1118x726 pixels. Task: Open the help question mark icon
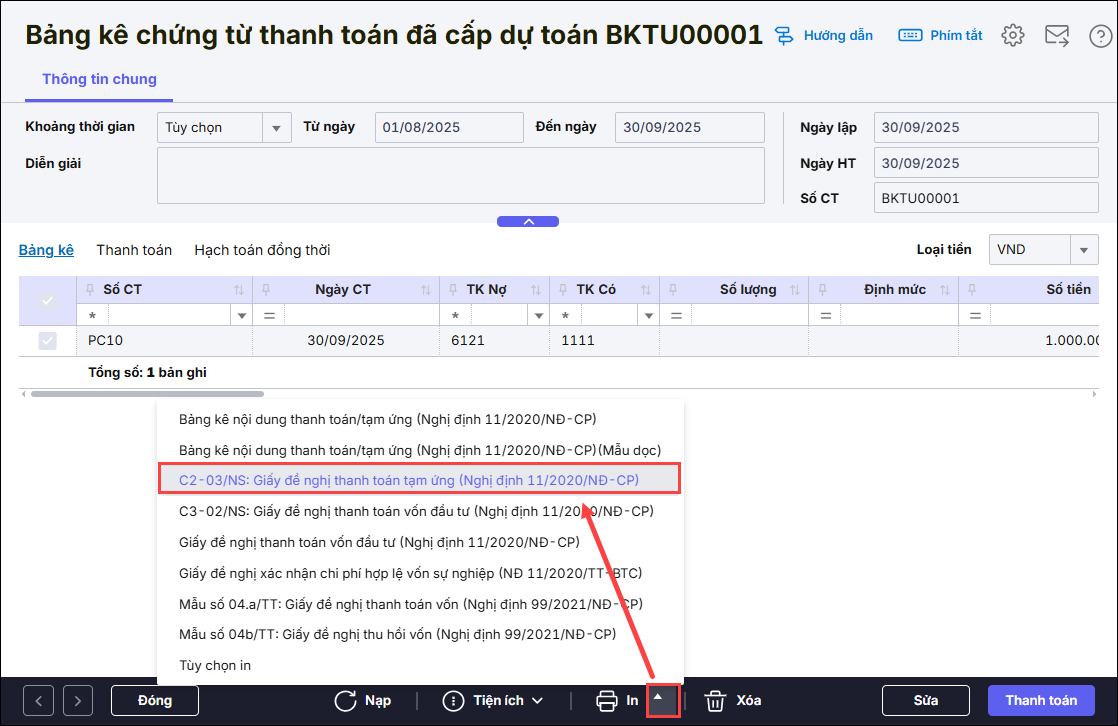tap(1098, 37)
